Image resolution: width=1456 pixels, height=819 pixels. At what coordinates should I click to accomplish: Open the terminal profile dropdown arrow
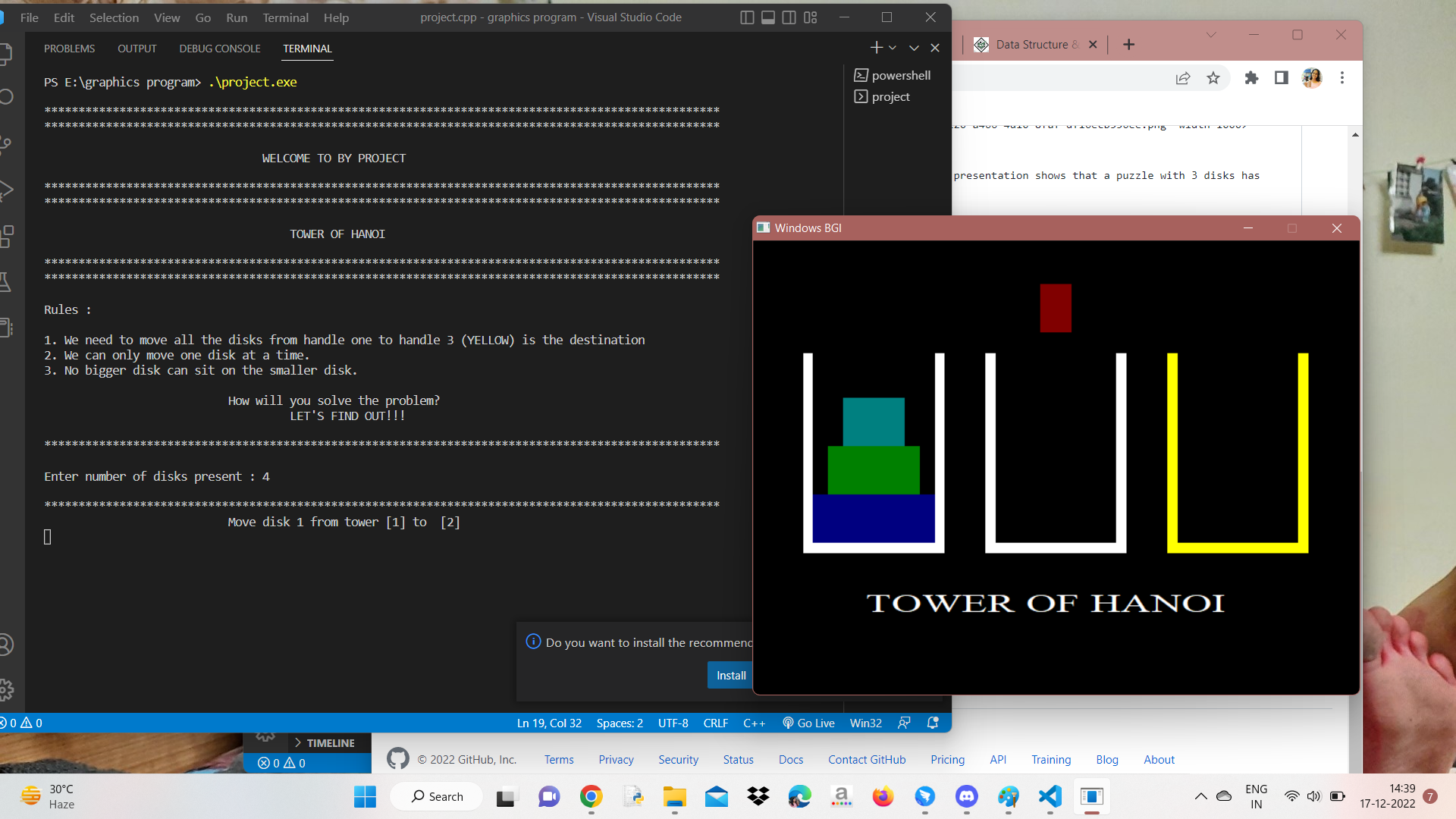[x=893, y=47]
